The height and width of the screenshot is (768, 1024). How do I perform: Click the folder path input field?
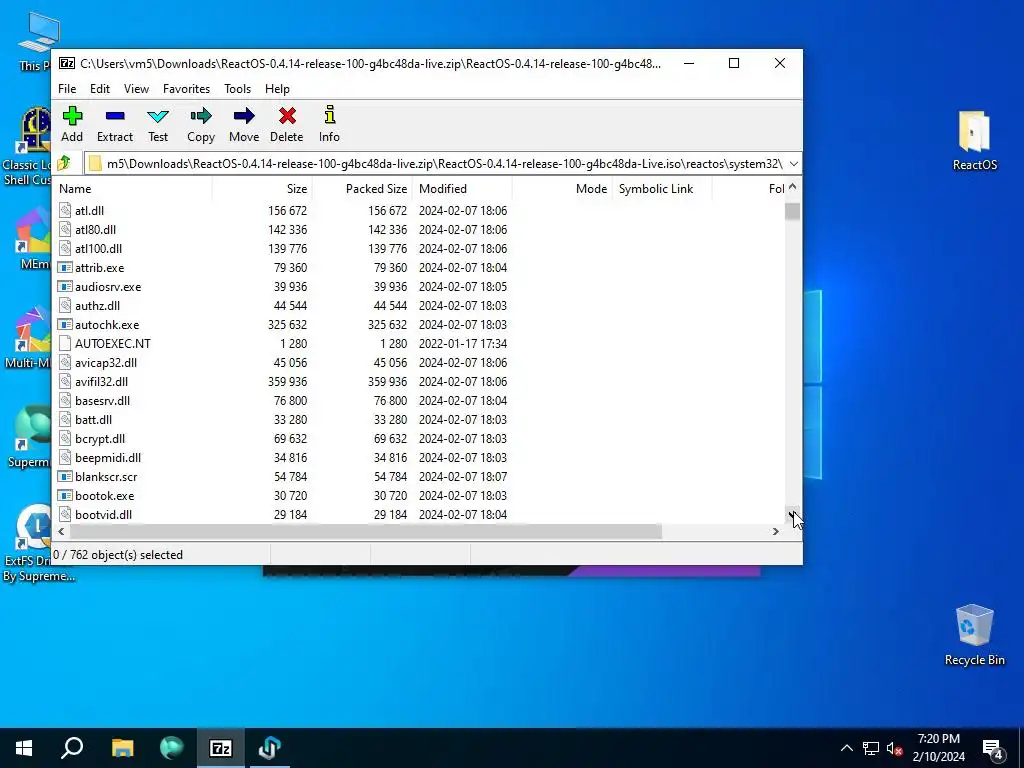tap(434, 163)
